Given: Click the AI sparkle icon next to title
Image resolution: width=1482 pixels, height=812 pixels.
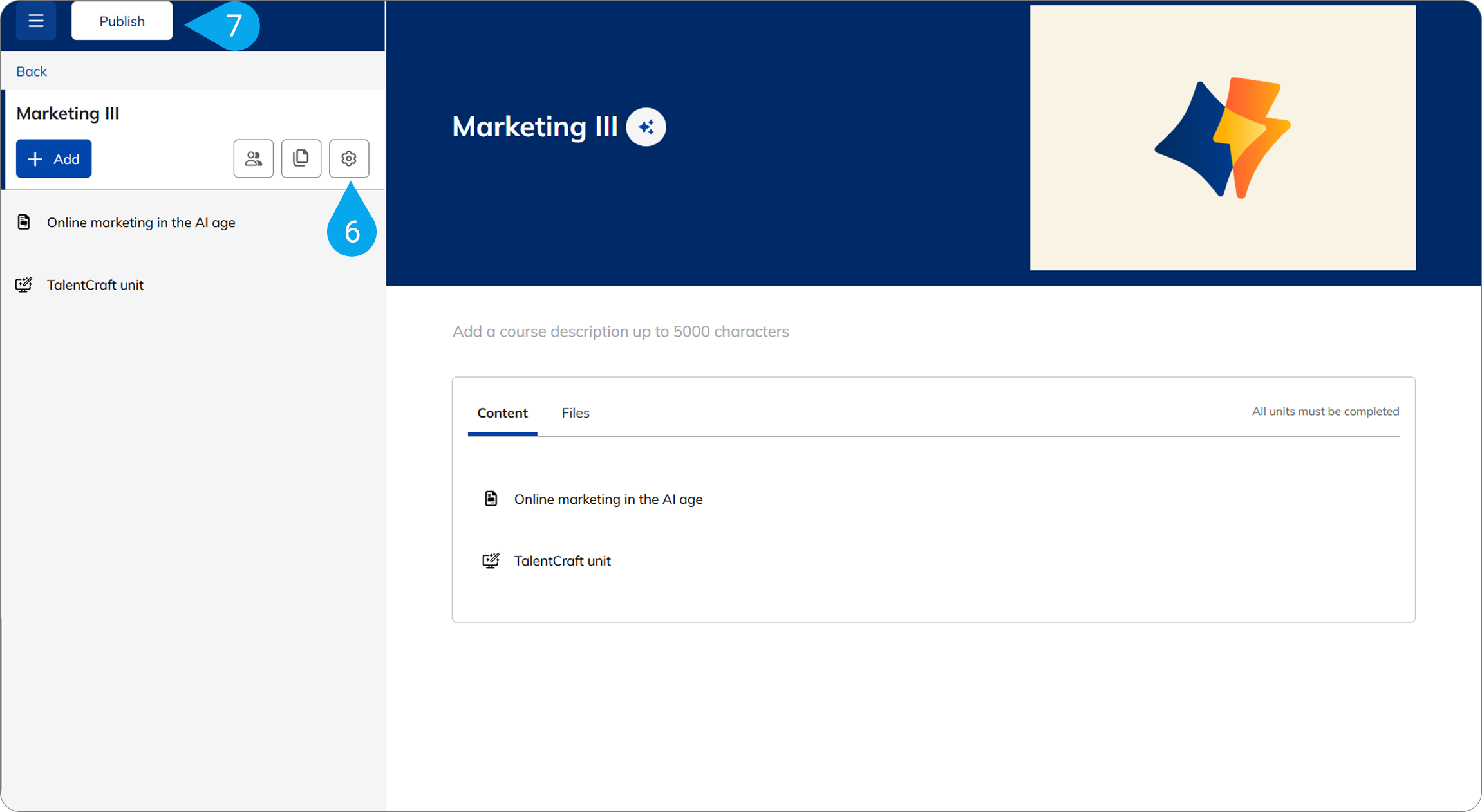Looking at the screenshot, I should [x=646, y=127].
